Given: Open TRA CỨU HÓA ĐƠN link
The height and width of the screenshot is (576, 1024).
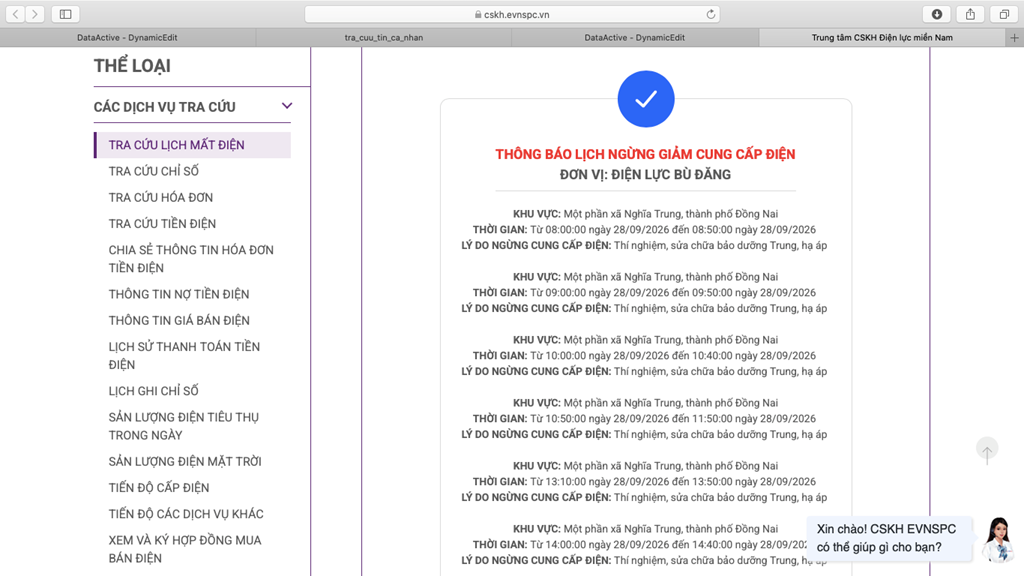Looking at the screenshot, I should pos(161,197).
